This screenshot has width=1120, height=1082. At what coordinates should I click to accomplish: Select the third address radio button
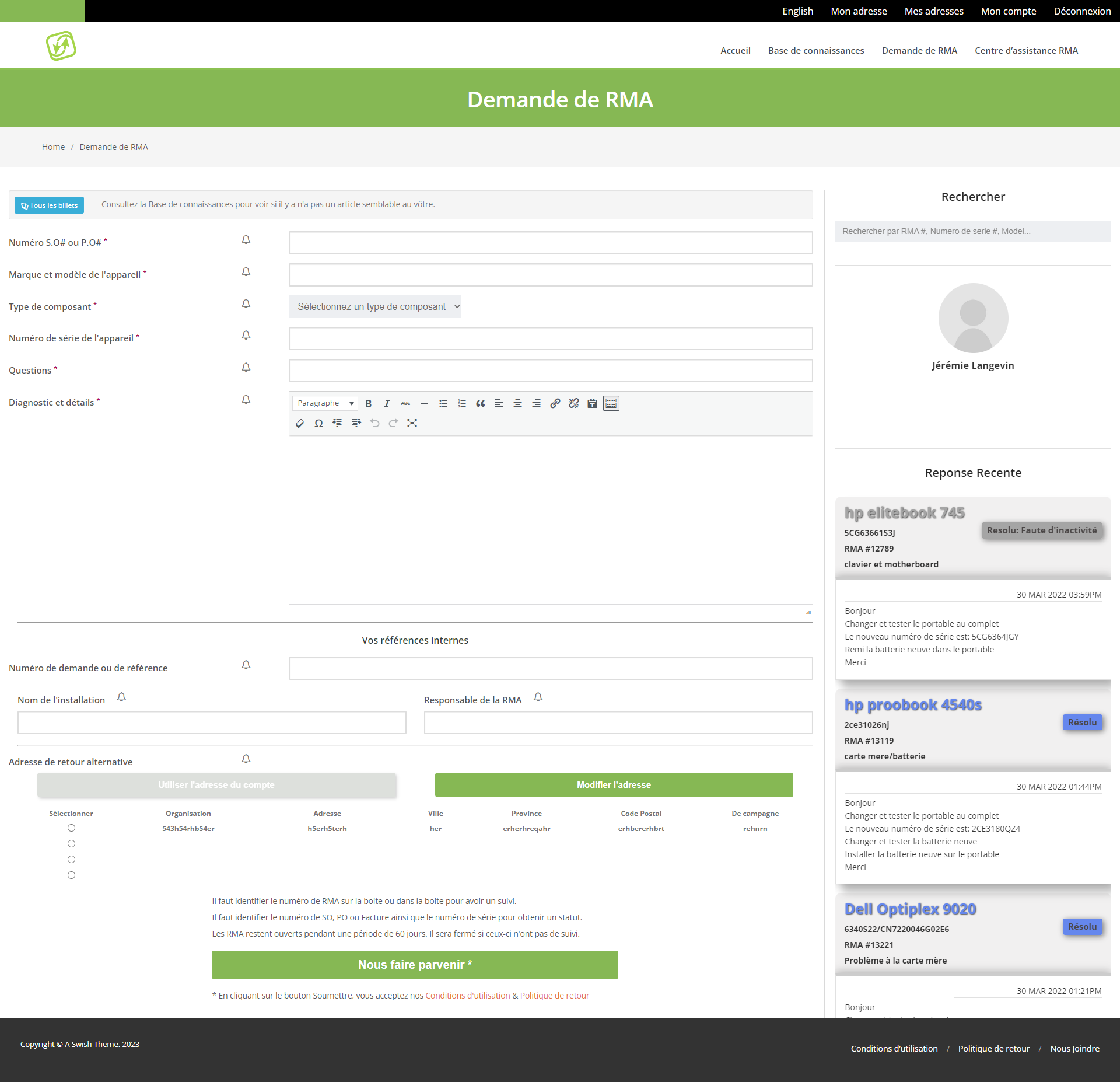tap(71, 860)
